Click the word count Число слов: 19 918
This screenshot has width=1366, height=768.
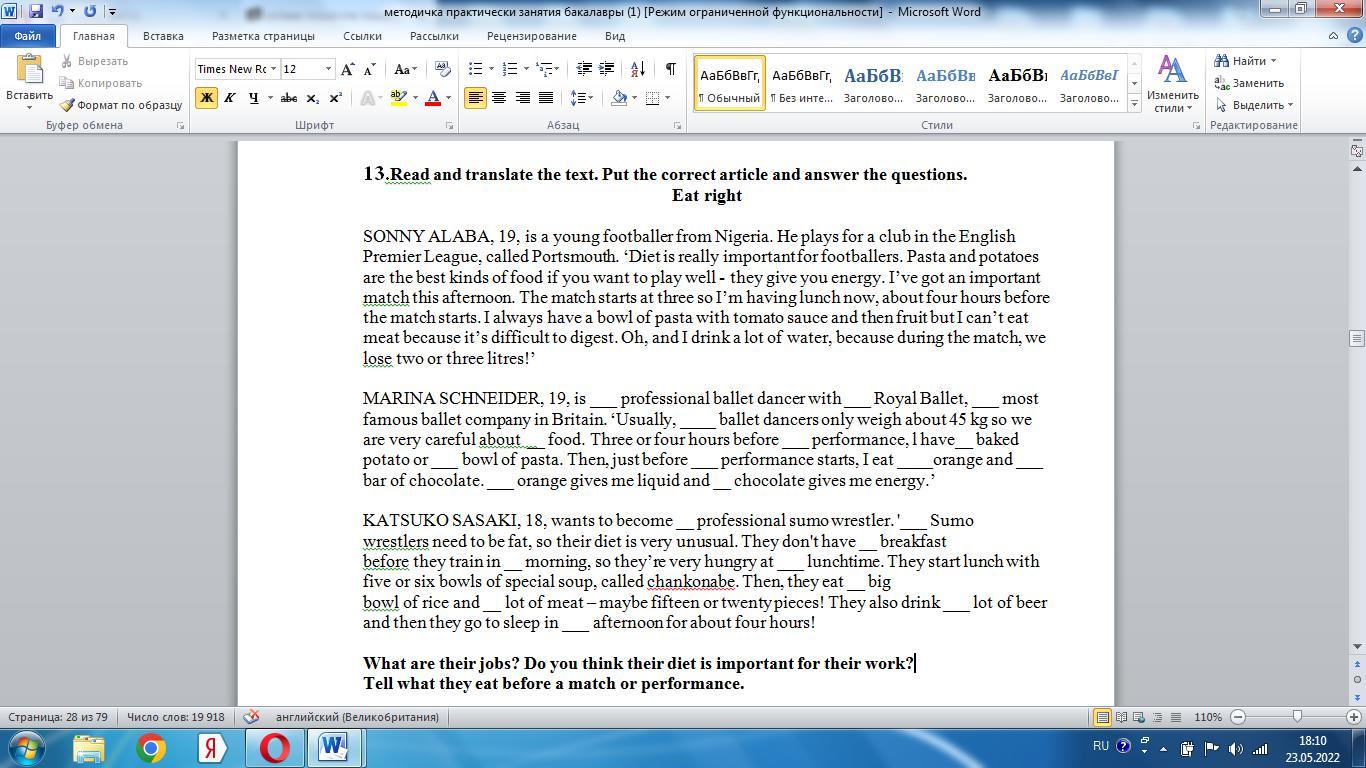click(176, 717)
